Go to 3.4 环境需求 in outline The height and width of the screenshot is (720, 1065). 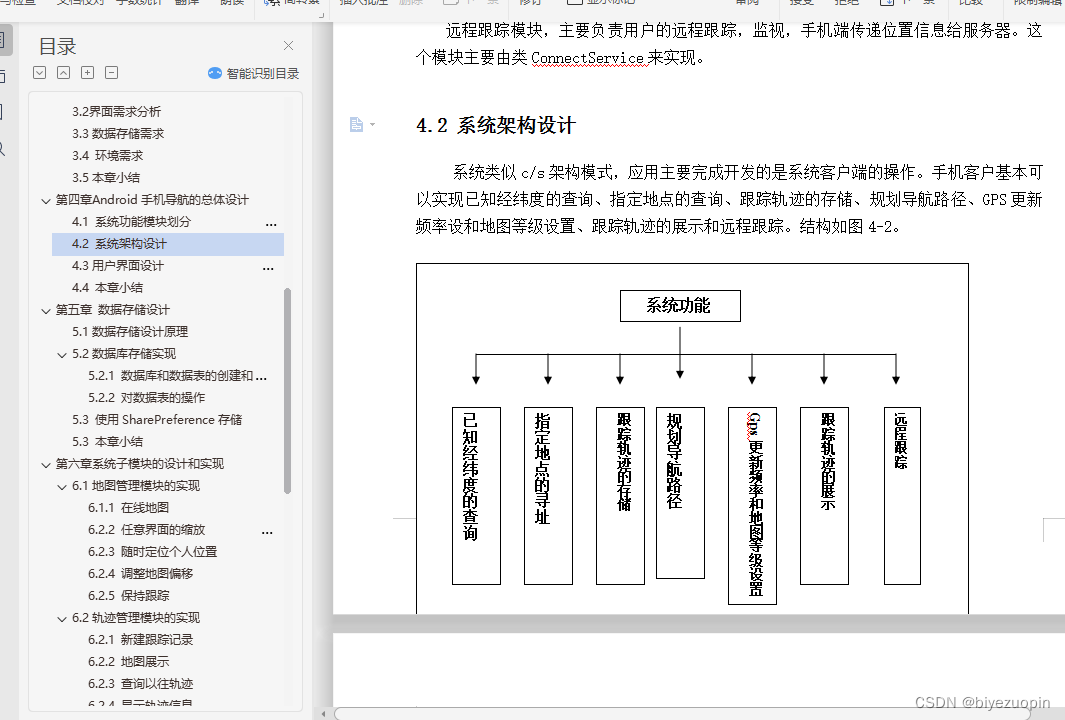point(107,156)
